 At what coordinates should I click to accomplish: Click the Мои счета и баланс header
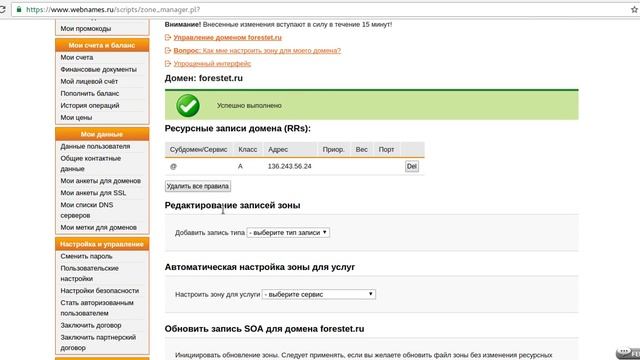(102, 45)
